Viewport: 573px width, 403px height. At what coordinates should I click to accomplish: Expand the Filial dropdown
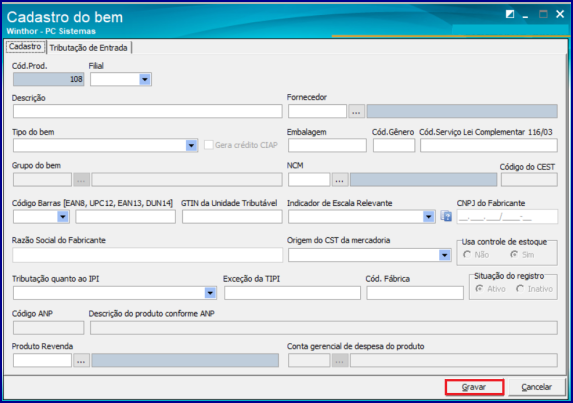[145, 79]
